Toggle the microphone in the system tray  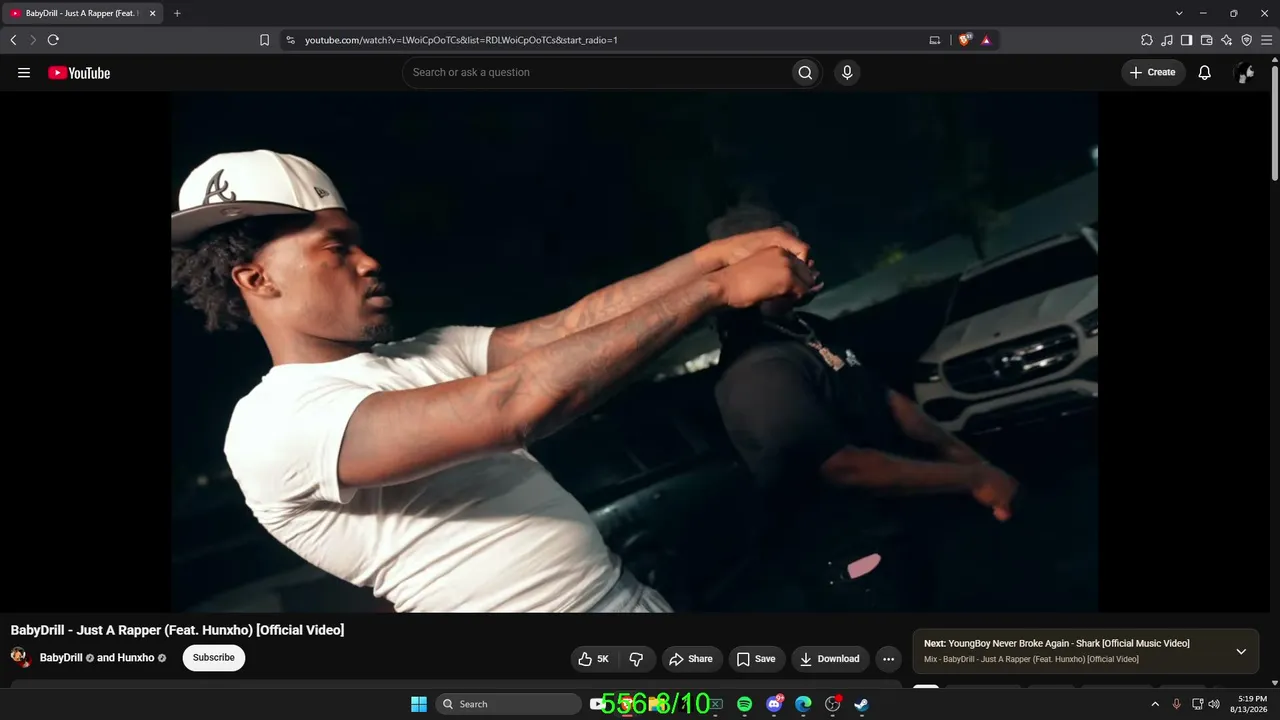[x=1176, y=704]
